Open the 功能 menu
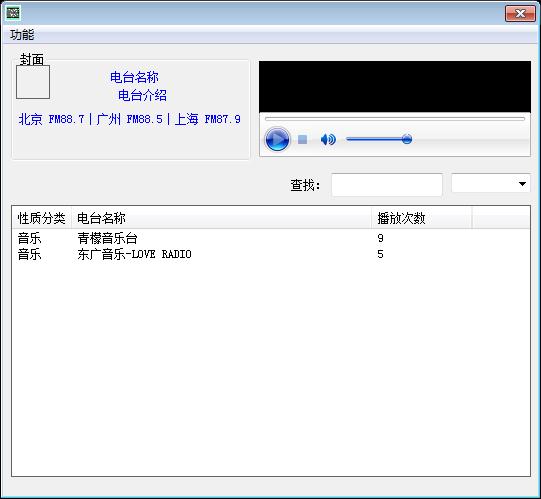The width and height of the screenshot is (541, 499). (x=22, y=35)
